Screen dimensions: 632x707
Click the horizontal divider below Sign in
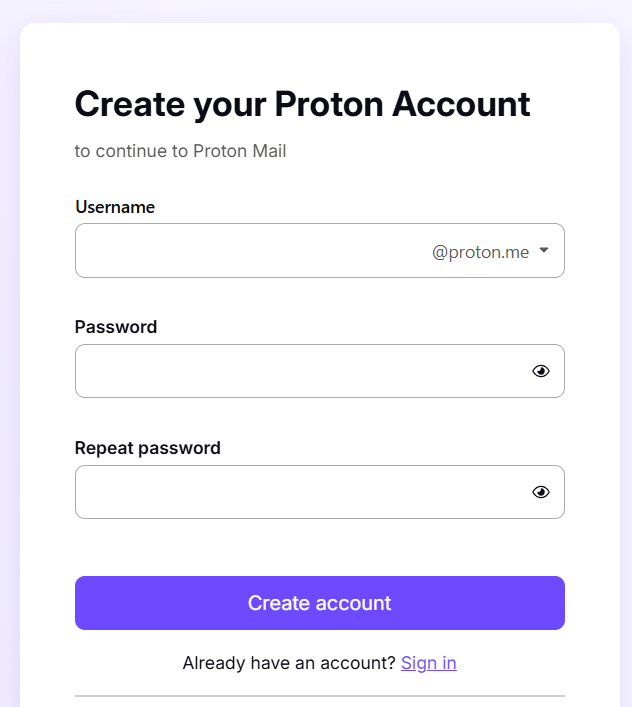320,695
